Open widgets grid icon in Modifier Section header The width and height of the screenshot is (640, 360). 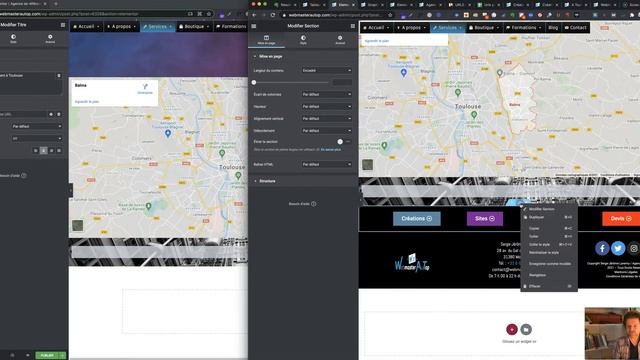coord(353,26)
